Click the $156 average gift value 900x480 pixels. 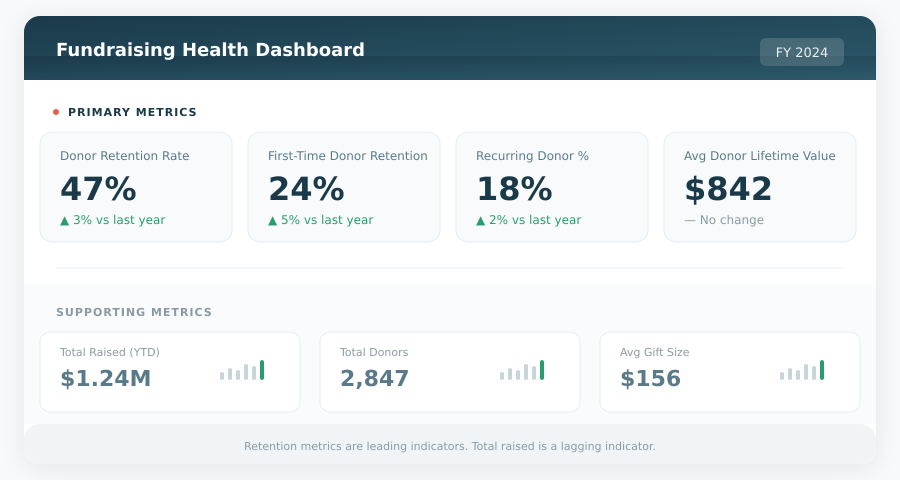pyautogui.click(x=650, y=379)
